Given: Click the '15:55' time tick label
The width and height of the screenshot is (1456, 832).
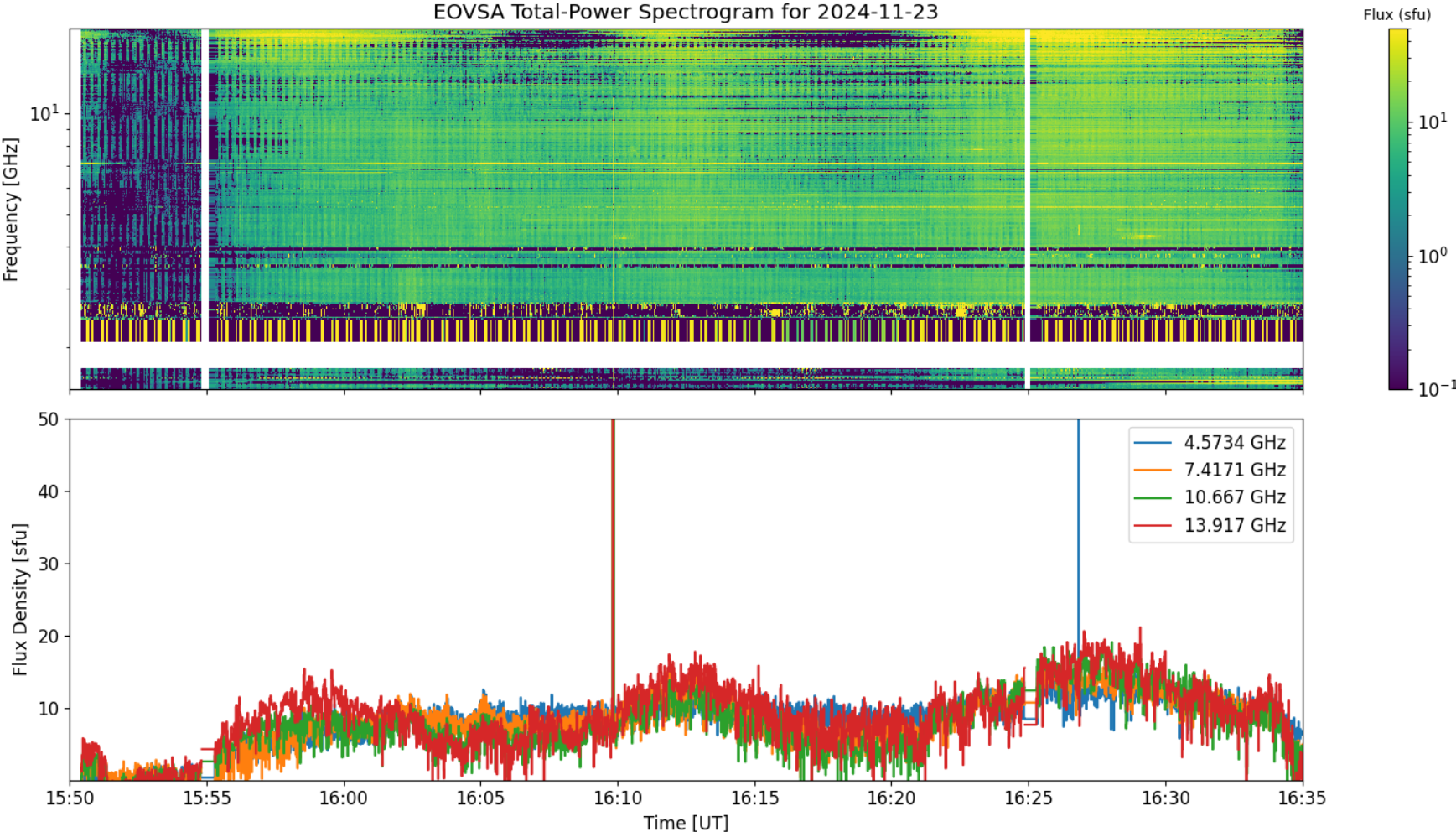Looking at the screenshot, I should [x=207, y=798].
